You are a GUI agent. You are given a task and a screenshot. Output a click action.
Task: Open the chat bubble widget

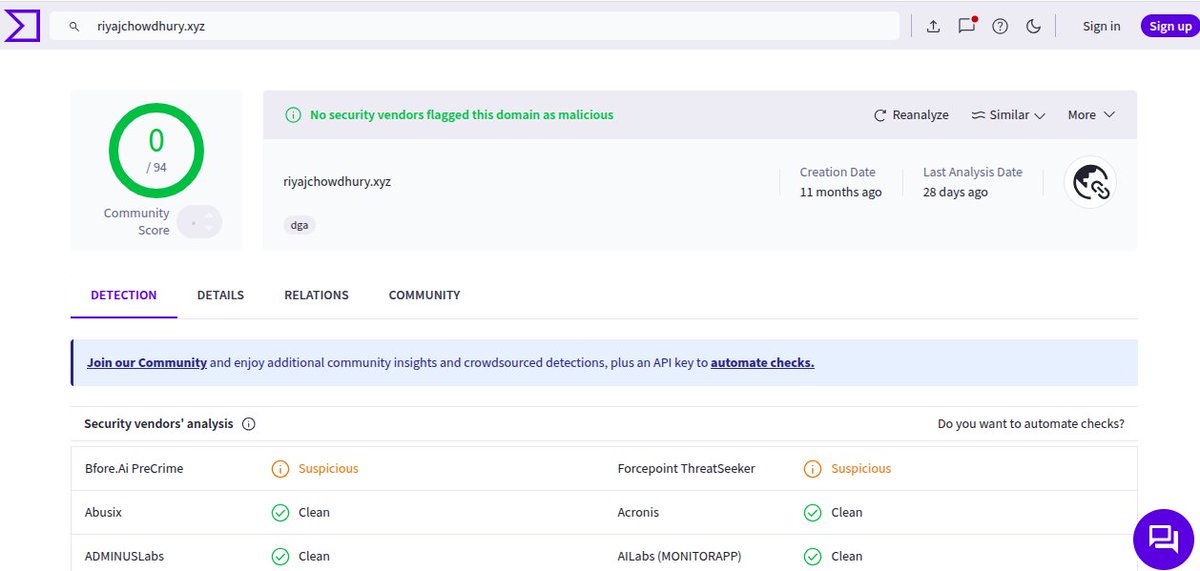click(x=1163, y=539)
